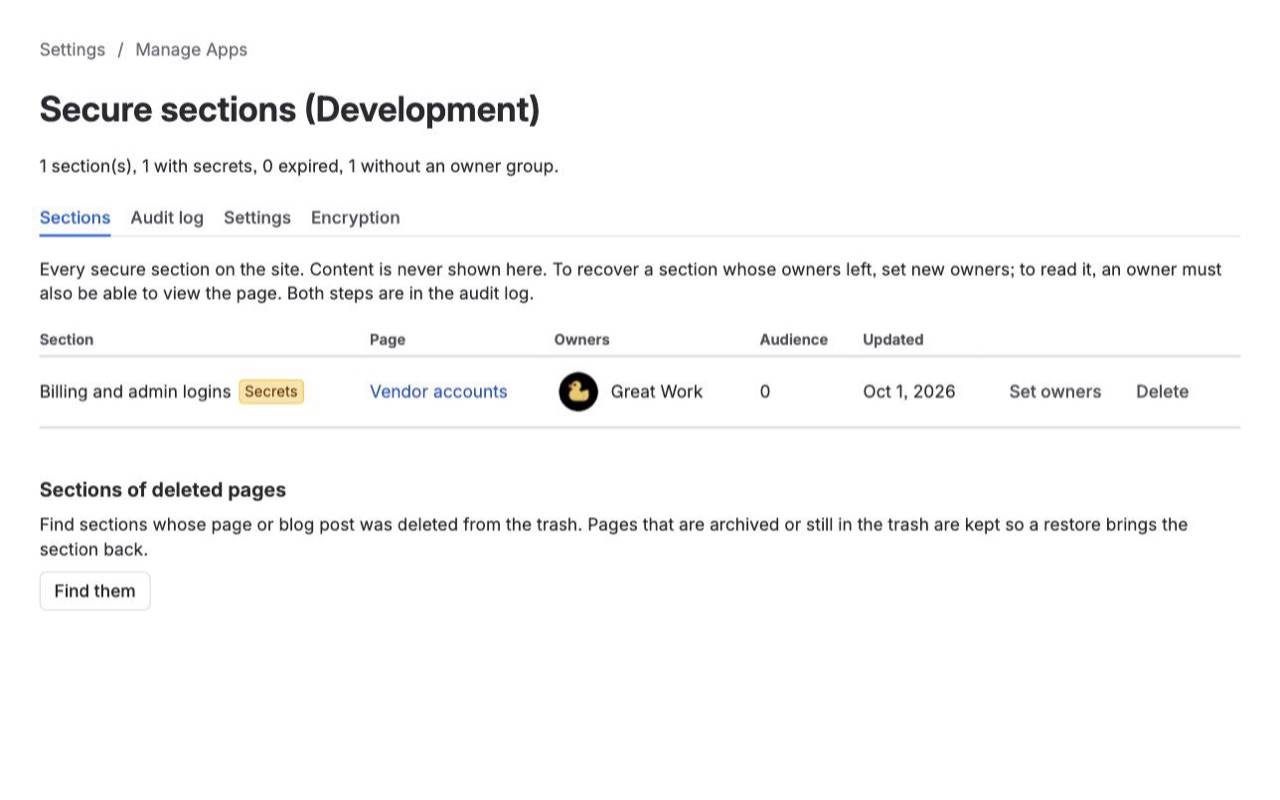Delete the Billing and admin logins section
Viewport: 1280px width, 800px height.
pos(1162,392)
